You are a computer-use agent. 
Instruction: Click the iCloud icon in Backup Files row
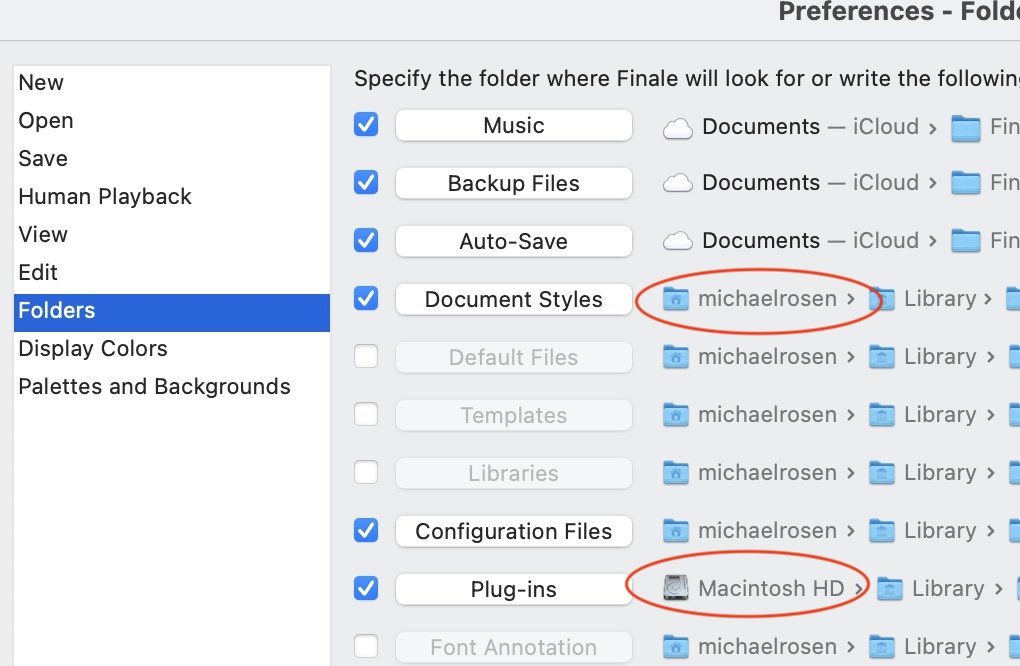pyautogui.click(x=678, y=183)
